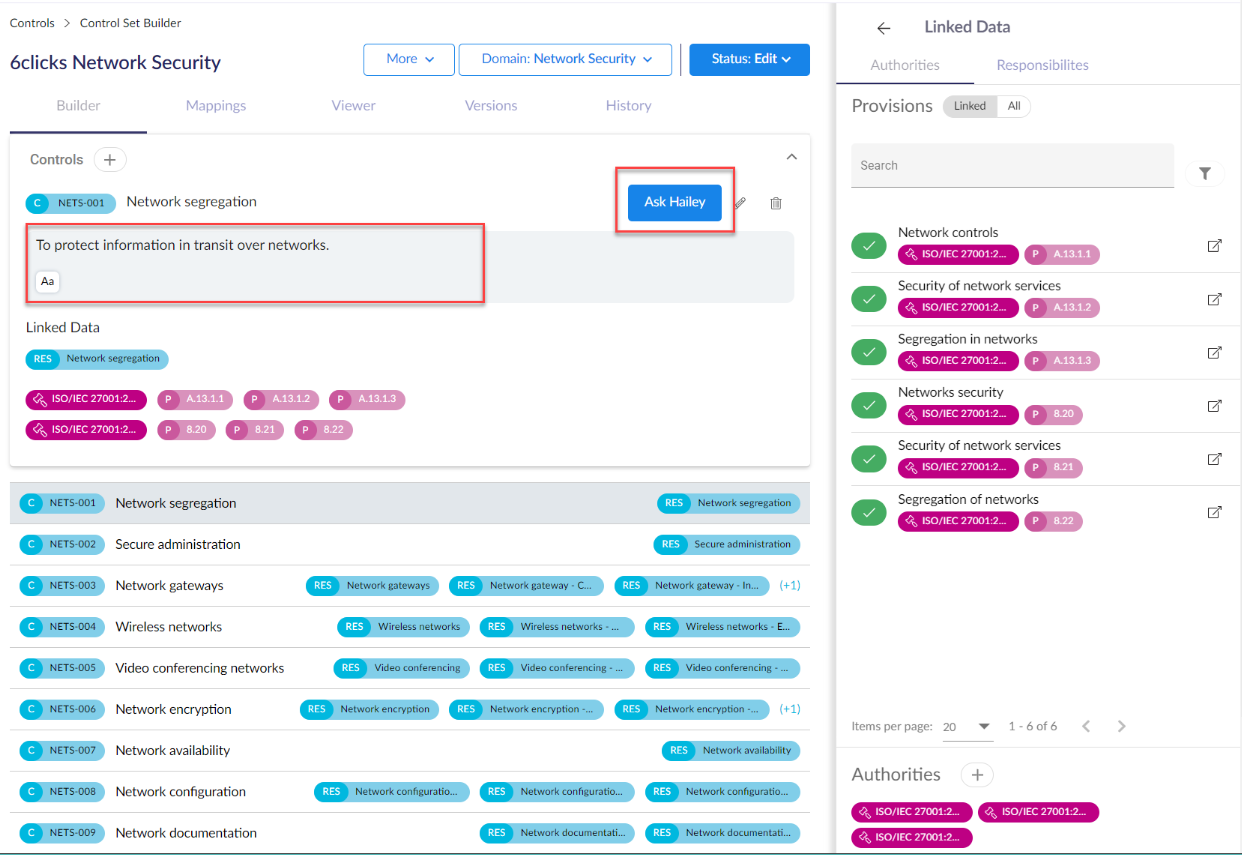The image size is (1242, 855).
Task: Expand the Status: Edit dropdown
Action: click(x=750, y=59)
